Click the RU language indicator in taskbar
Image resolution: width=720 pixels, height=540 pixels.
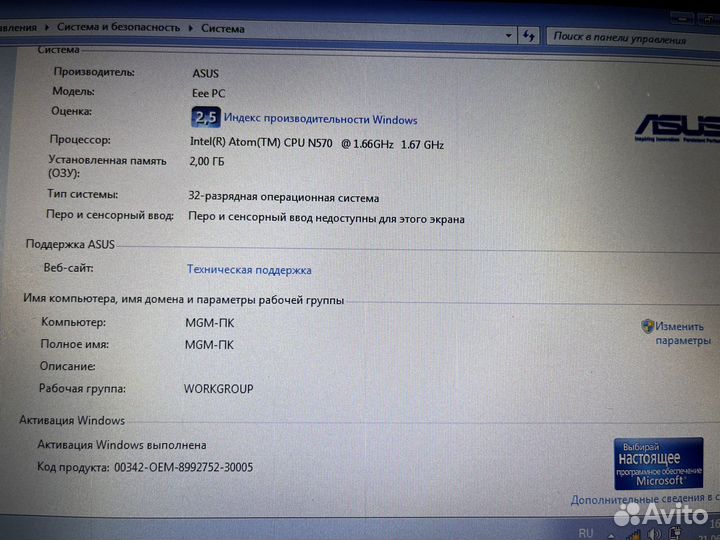585,533
